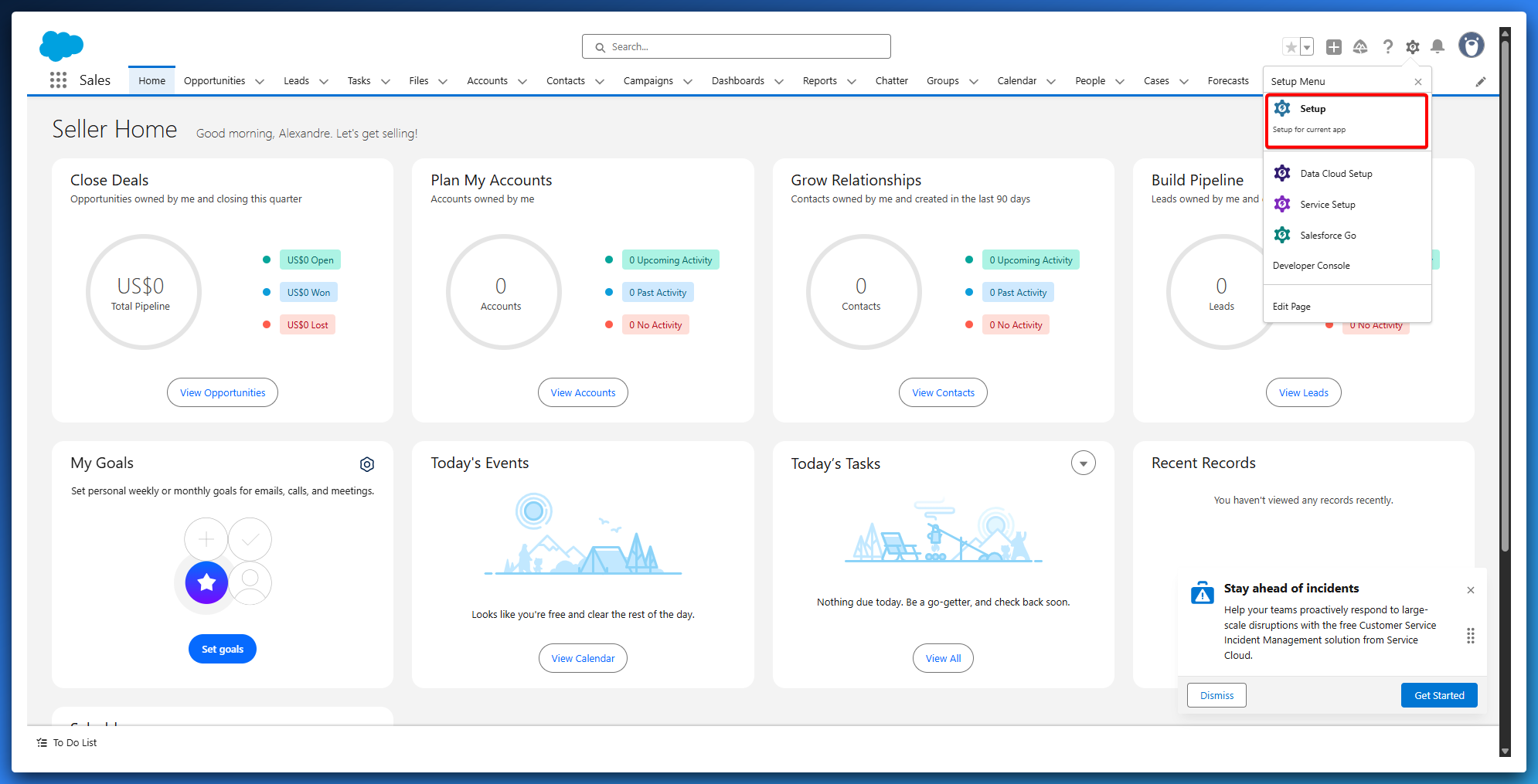
Task: Click the Favorites star icon
Action: pyautogui.click(x=1291, y=47)
